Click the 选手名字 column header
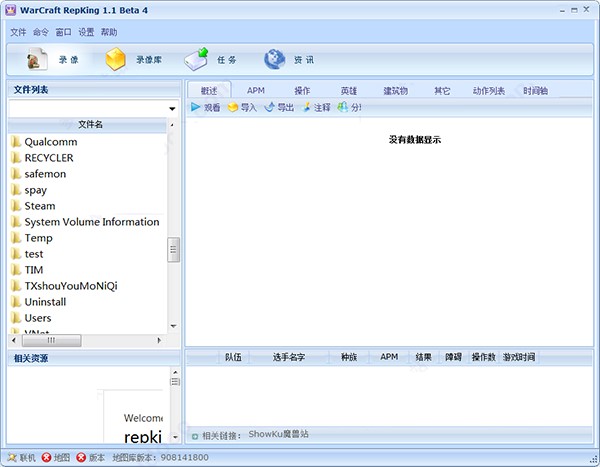Image resolution: width=600 pixels, height=467 pixels. (x=287, y=357)
